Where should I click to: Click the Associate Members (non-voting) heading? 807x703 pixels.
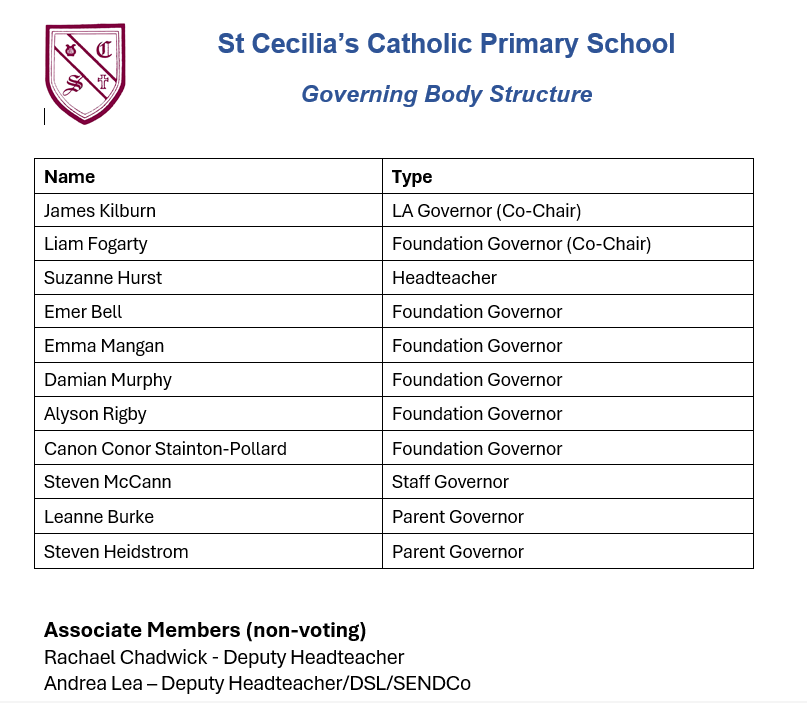[x=205, y=630]
